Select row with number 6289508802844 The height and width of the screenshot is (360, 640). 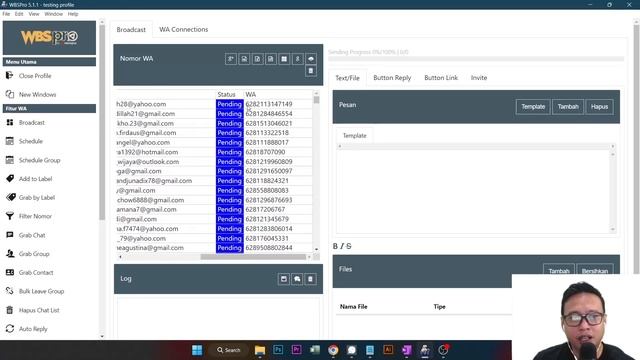click(214, 248)
